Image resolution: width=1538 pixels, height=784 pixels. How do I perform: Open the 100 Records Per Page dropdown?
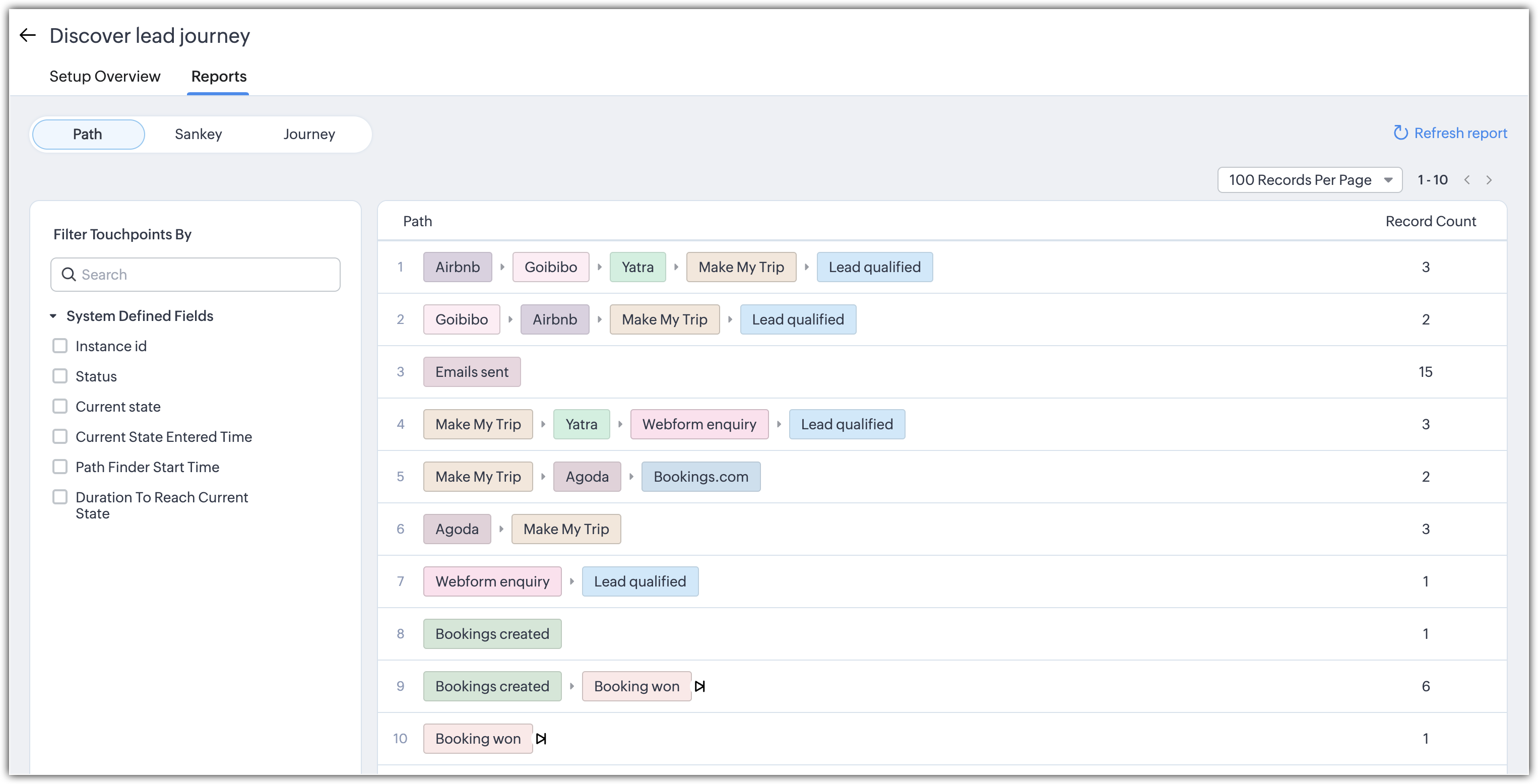click(x=1309, y=180)
